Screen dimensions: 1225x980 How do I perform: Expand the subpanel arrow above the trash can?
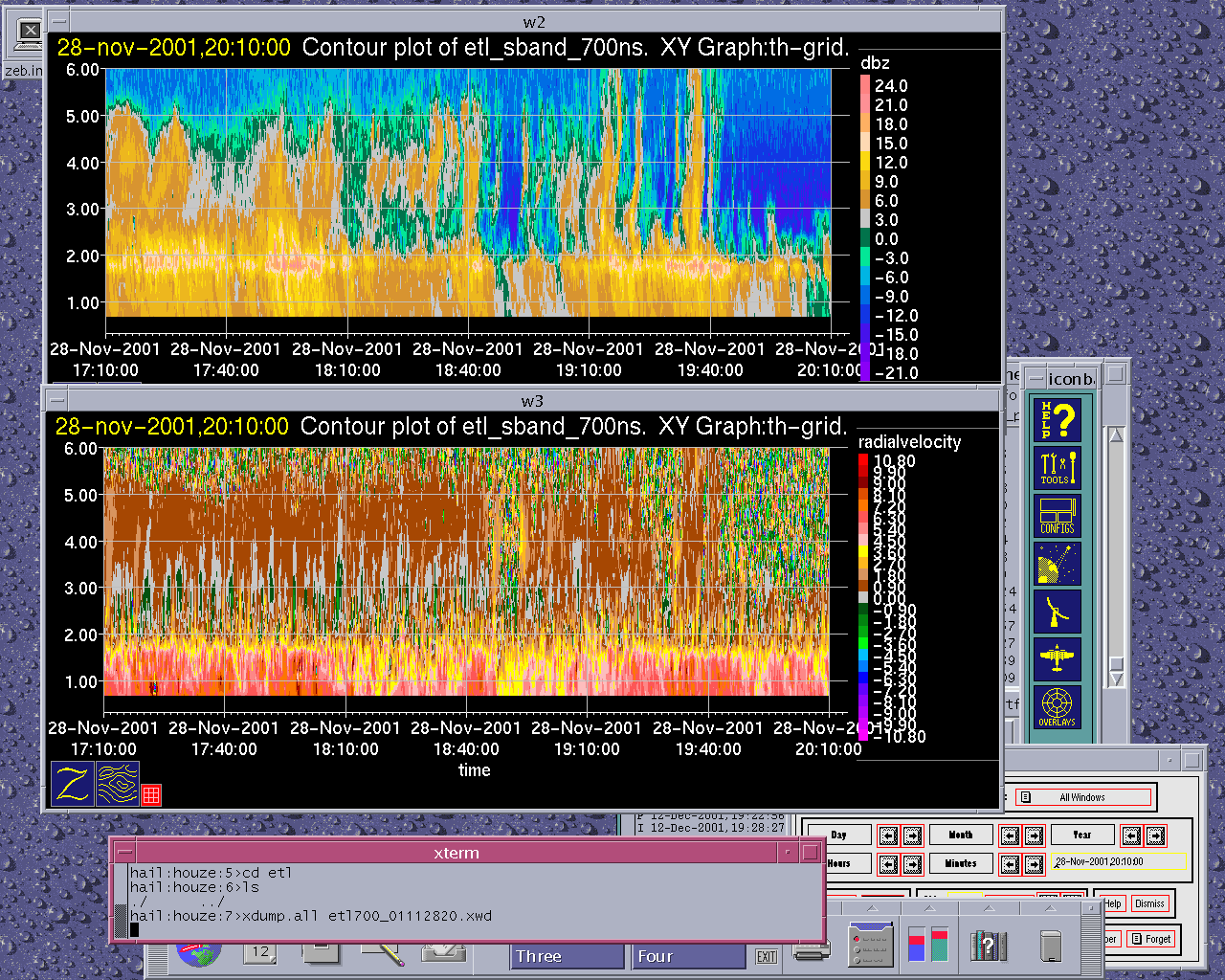(x=1050, y=908)
